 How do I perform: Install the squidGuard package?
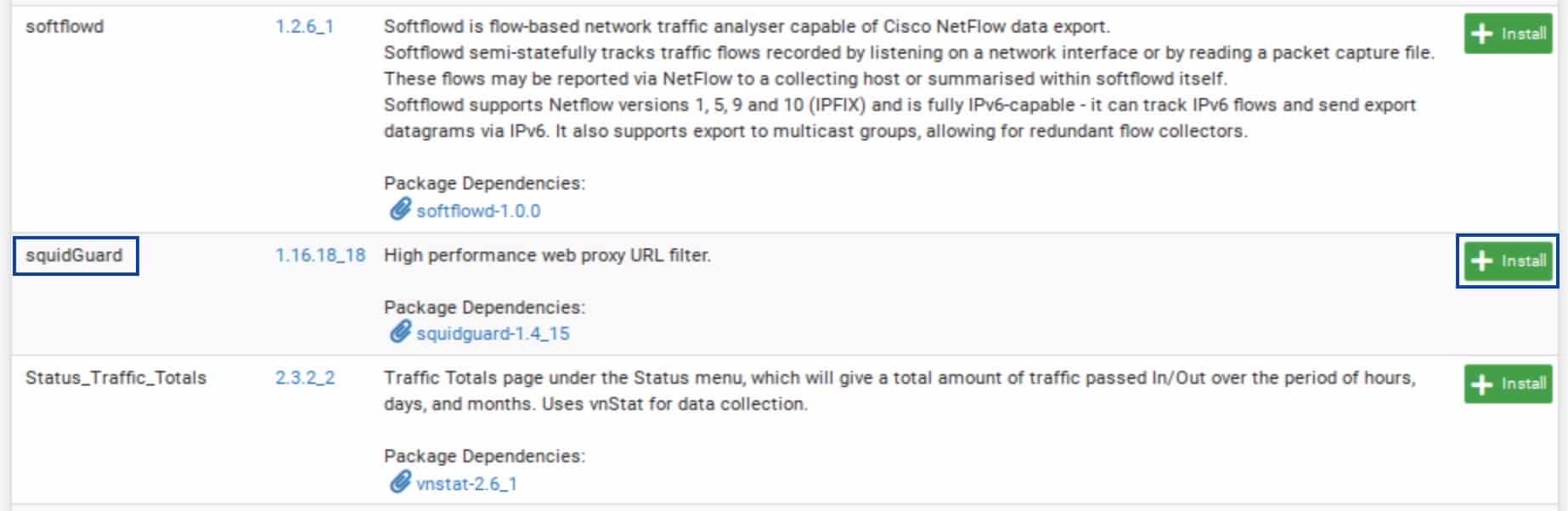pos(1508,261)
